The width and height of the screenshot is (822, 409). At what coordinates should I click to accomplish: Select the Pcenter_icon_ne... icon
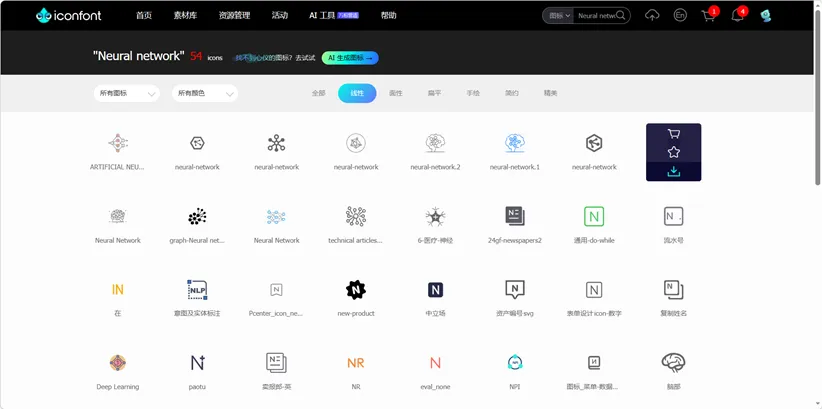point(276,289)
